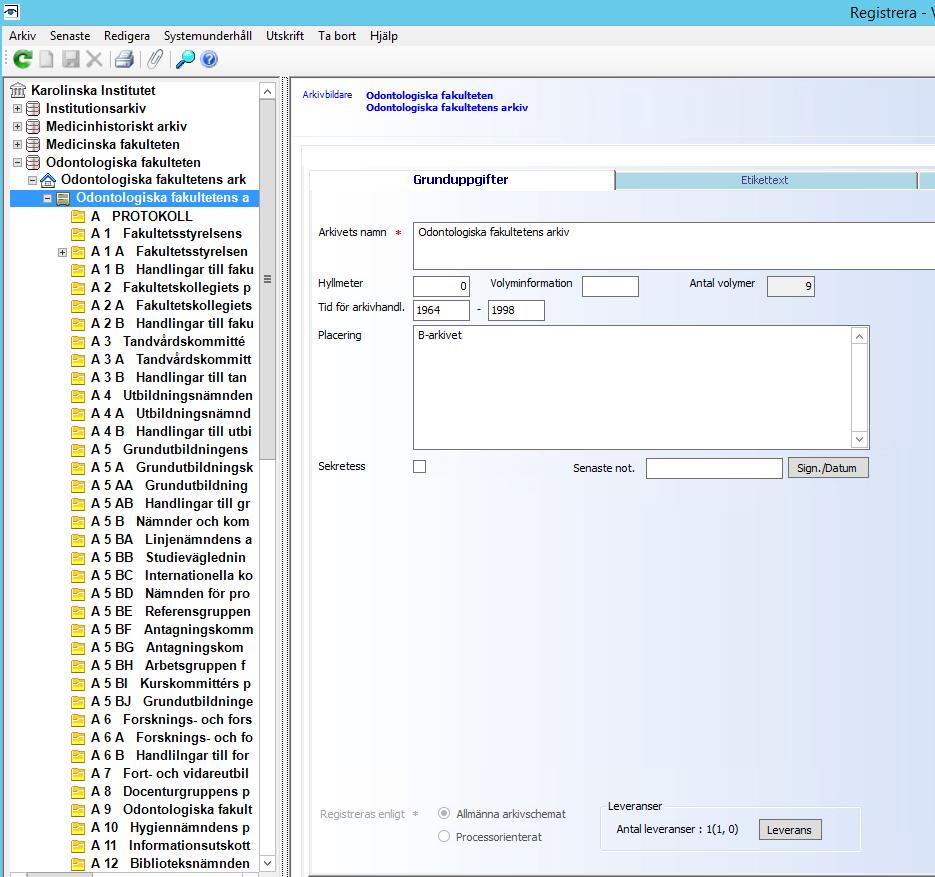Click the Sign./Datum button
This screenshot has height=877, width=935.
click(828, 468)
